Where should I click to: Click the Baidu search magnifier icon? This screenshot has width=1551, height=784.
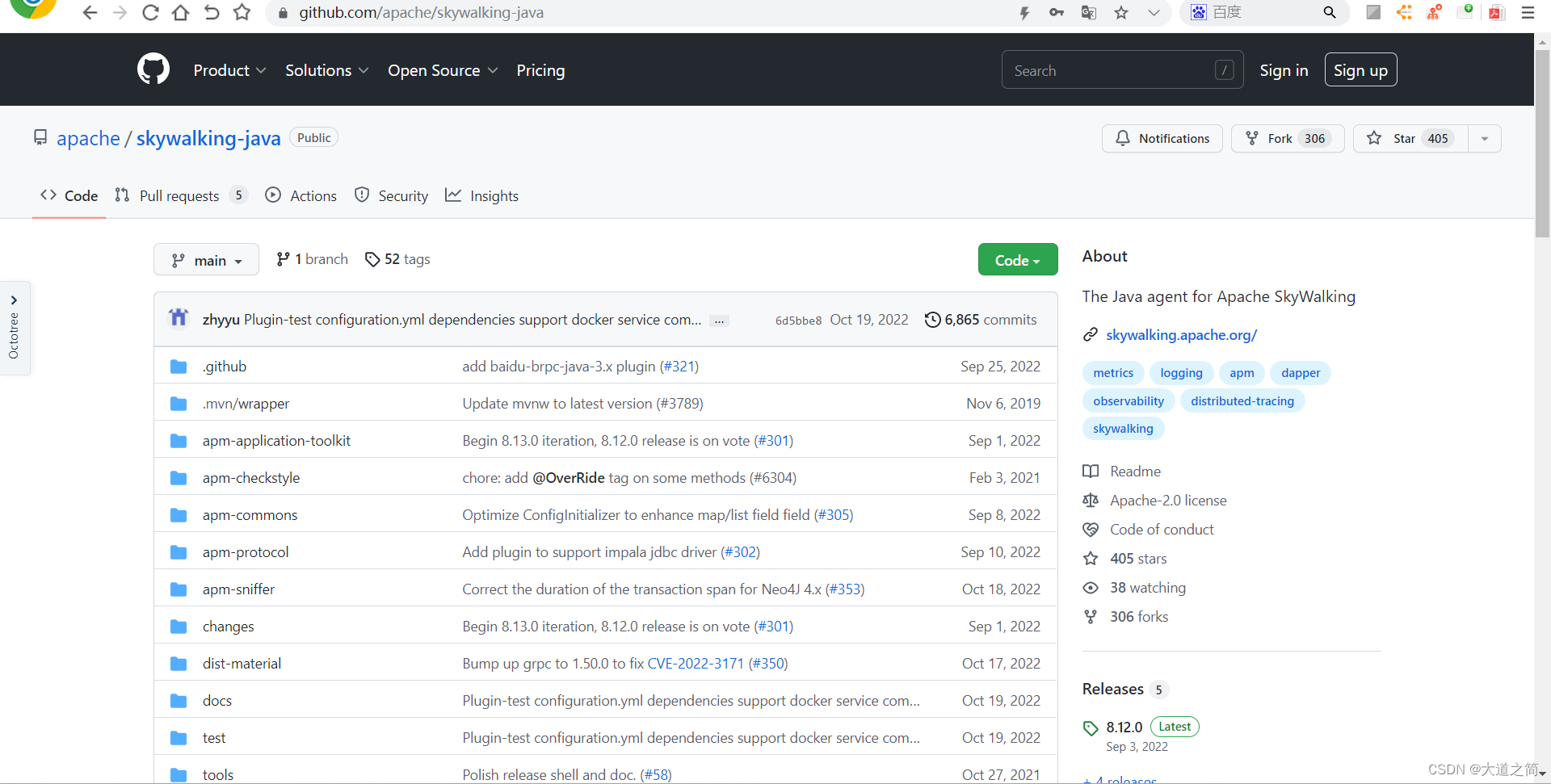[x=1330, y=13]
